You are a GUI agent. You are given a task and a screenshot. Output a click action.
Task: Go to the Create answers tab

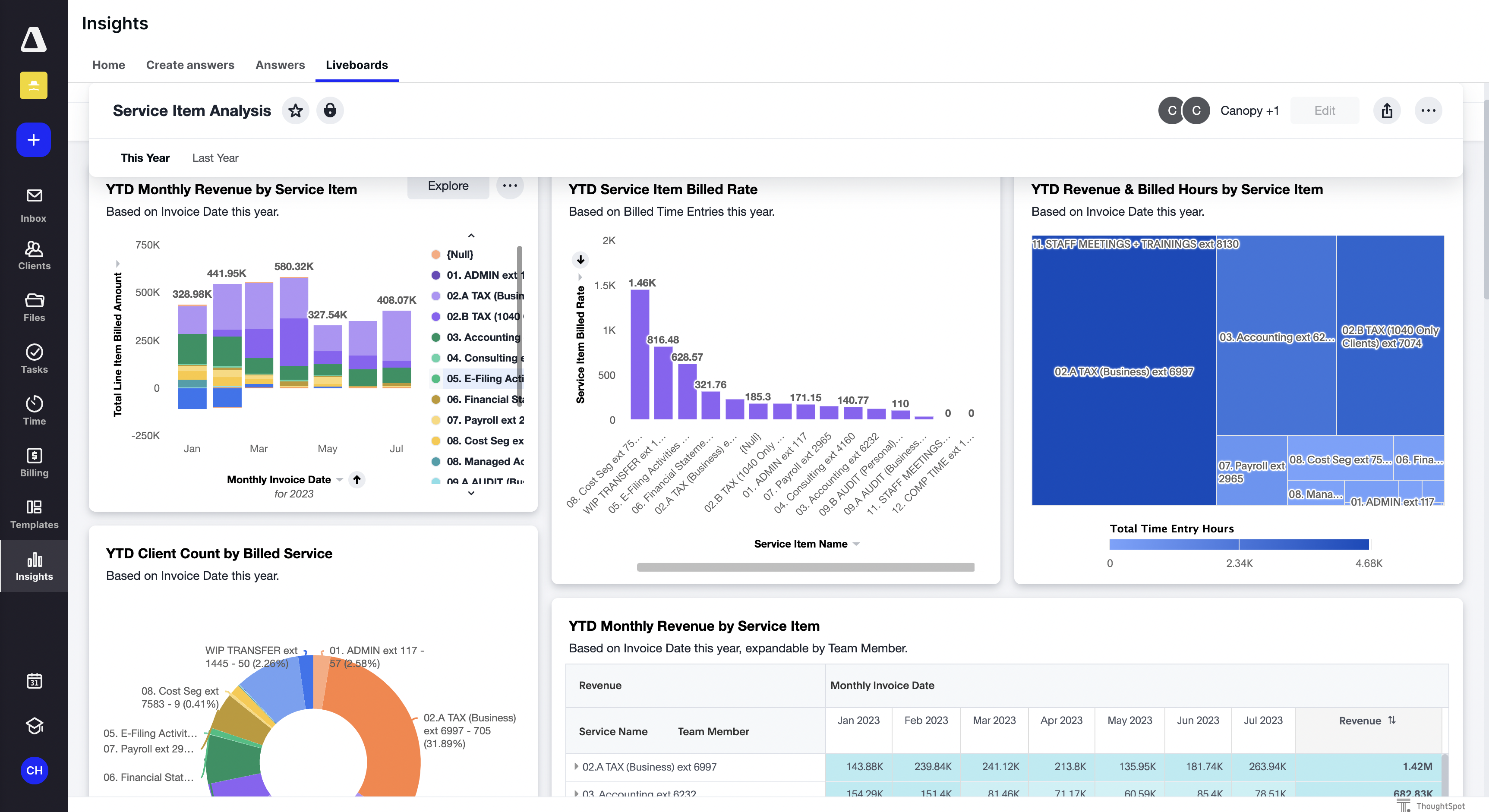[x=190, y=65]
